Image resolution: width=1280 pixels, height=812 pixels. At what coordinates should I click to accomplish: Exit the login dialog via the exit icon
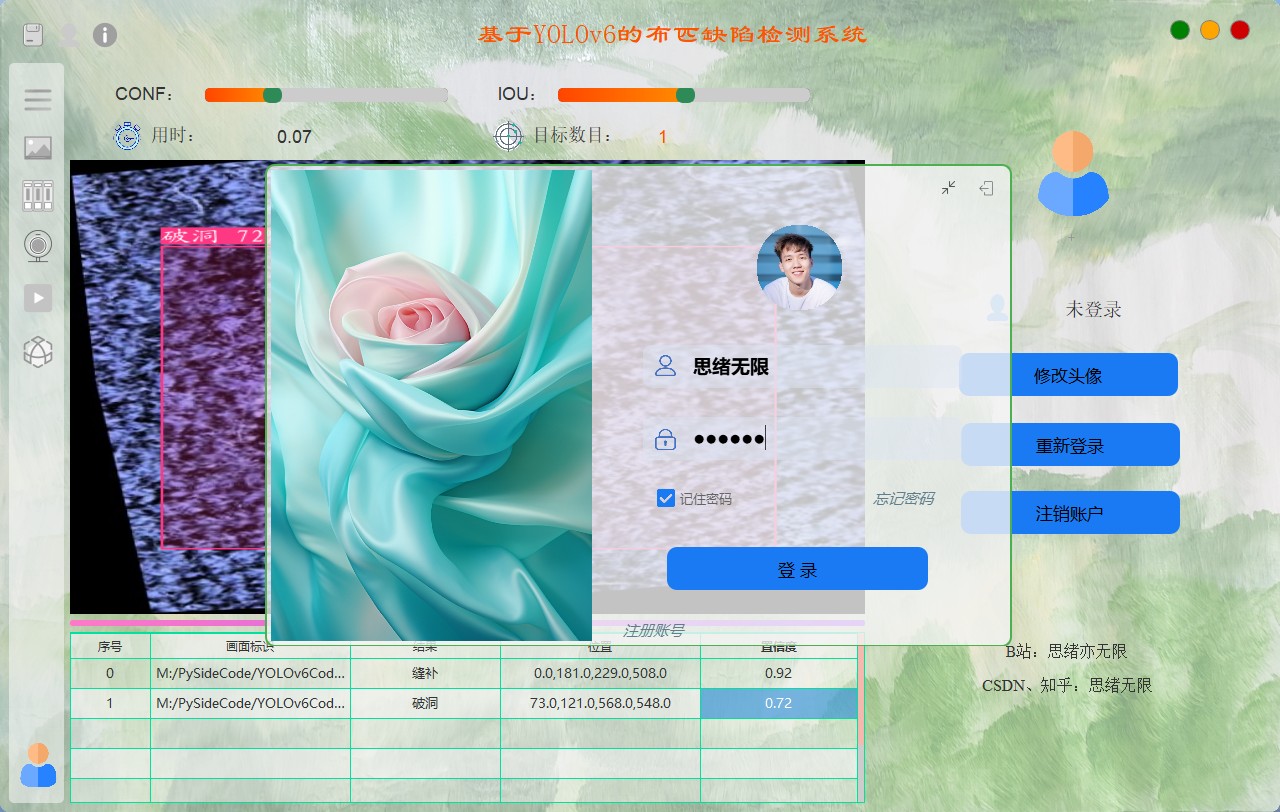point(986,187)
